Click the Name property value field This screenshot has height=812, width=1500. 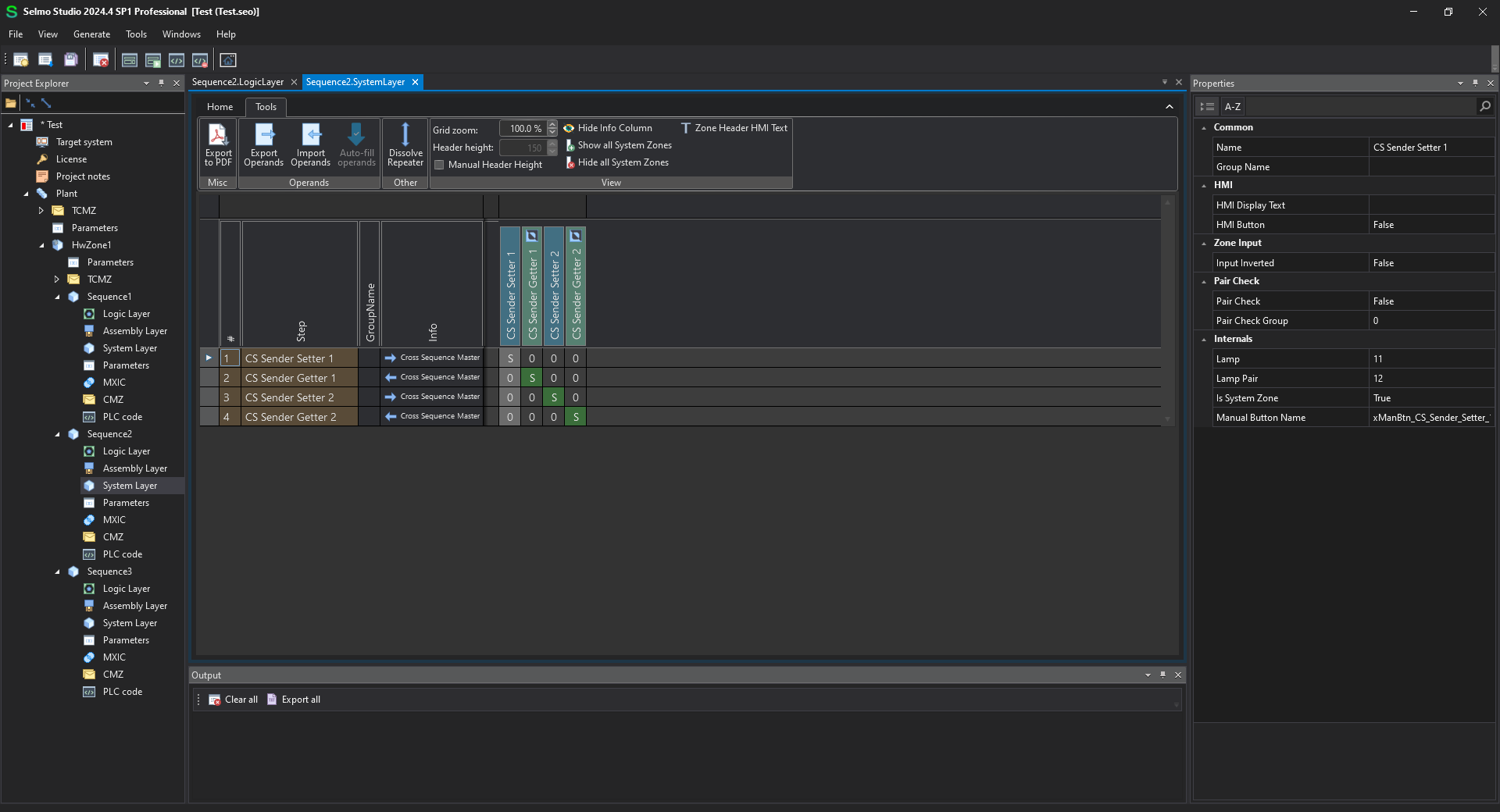pos(1431,148)
